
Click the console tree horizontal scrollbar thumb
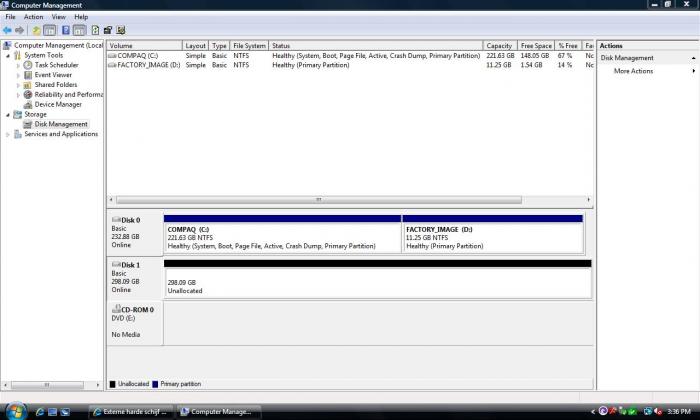[x=47, y=385]
